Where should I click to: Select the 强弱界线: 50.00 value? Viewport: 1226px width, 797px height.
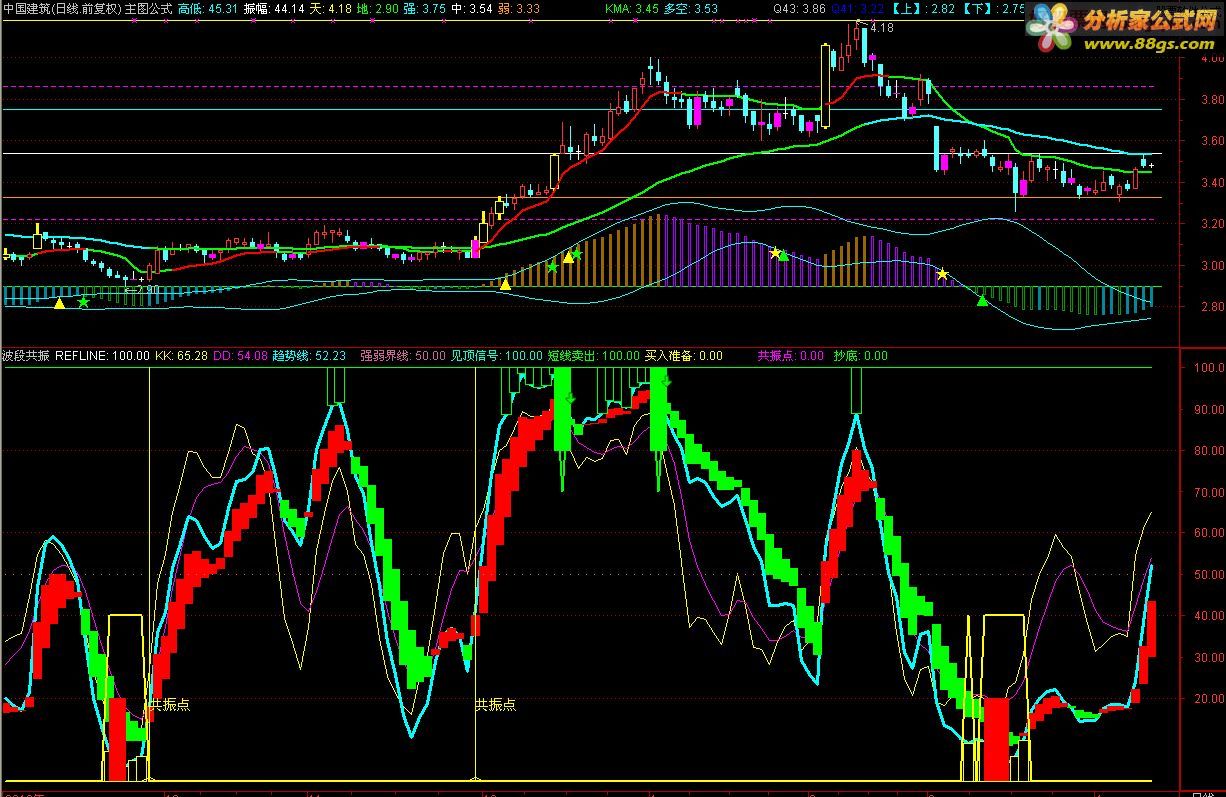coord(403,355)
